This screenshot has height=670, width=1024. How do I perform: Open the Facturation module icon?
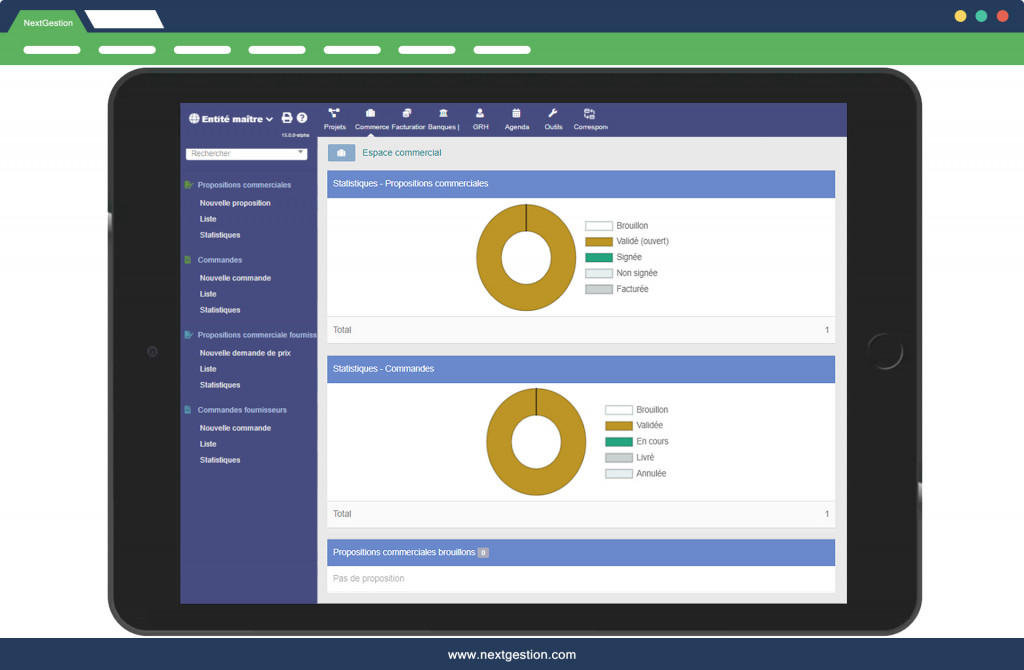click(x=407, y=114)
